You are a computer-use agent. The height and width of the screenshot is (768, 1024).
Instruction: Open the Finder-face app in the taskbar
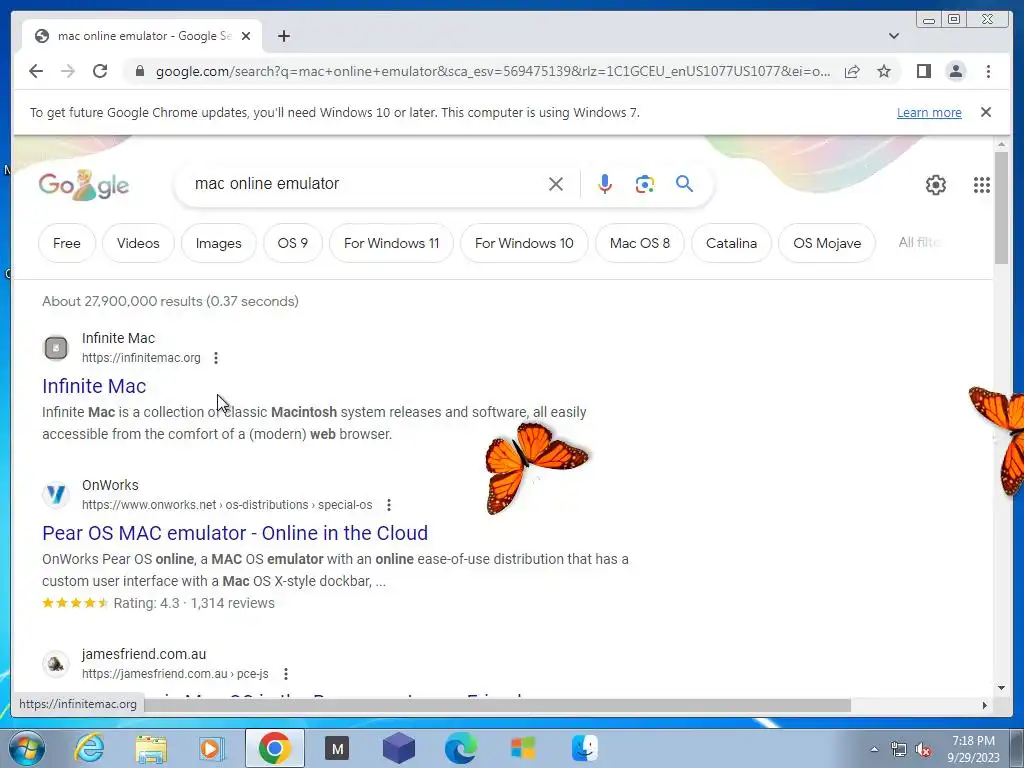click(584, 748)
